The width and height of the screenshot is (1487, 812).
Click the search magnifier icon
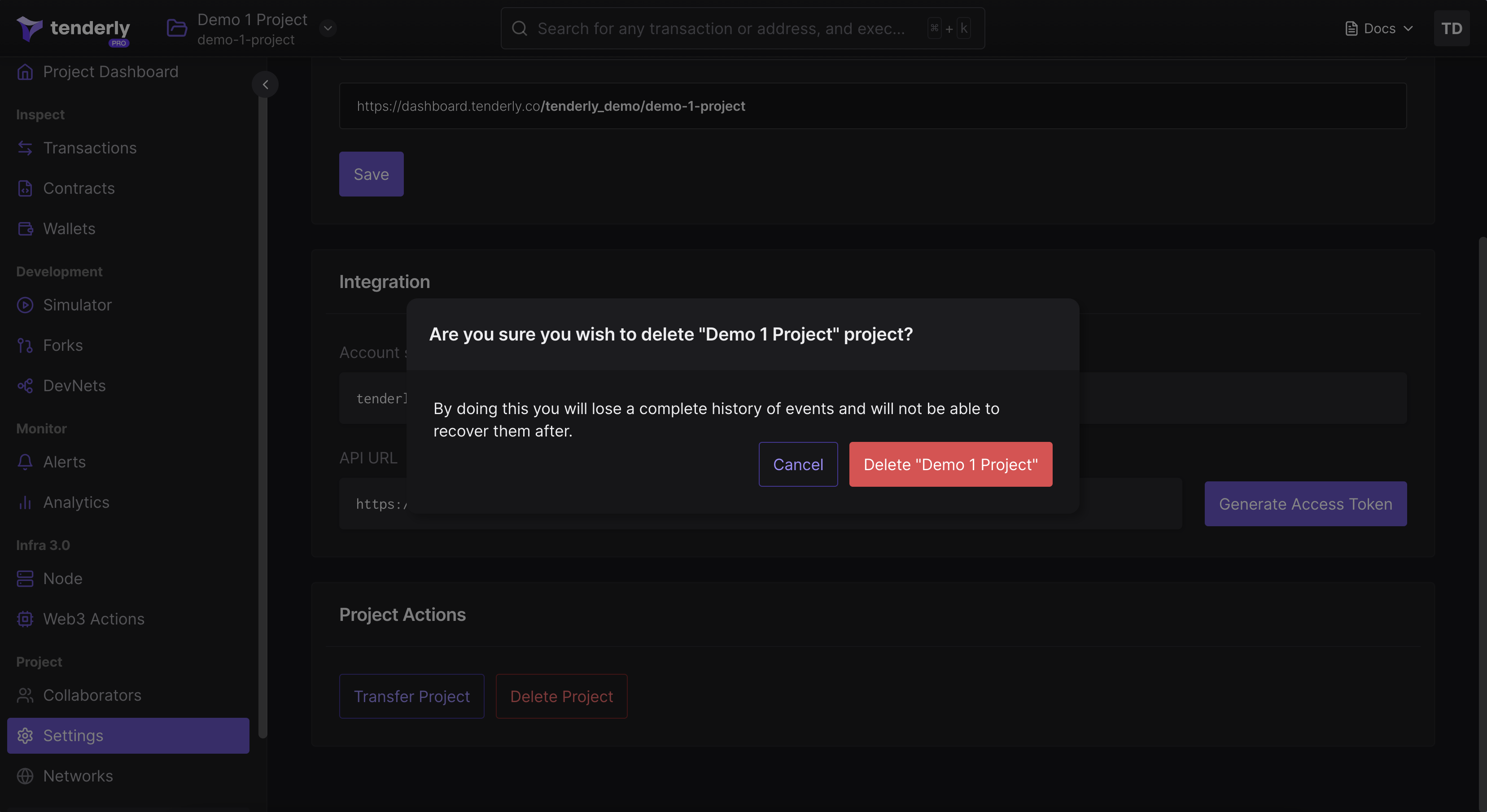point(520,28)
